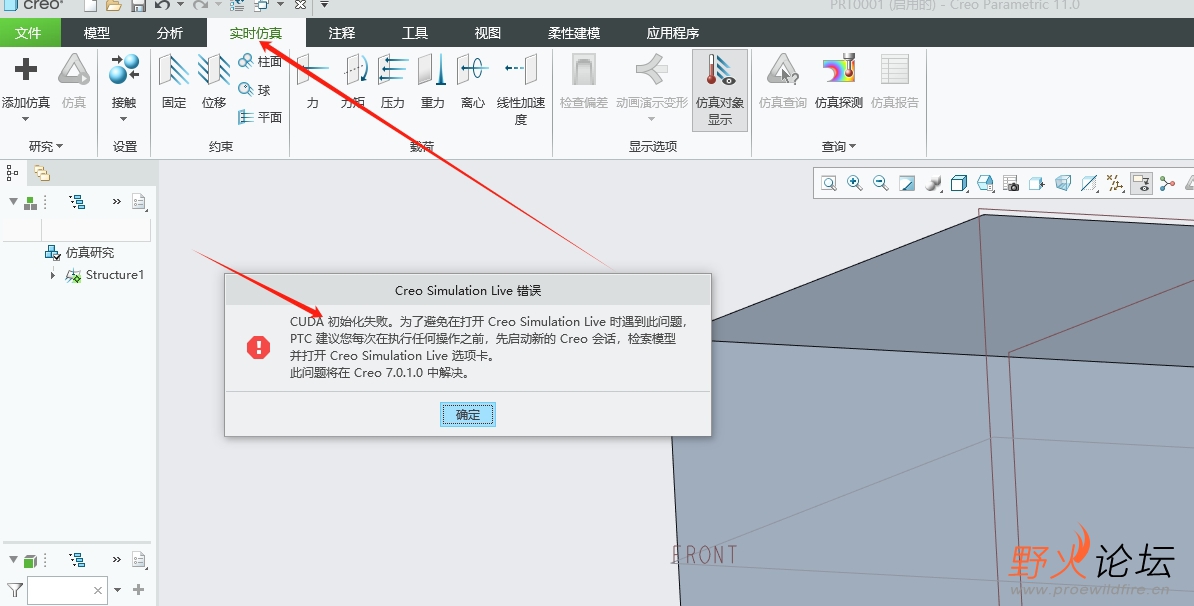
Task: Click the 仿真查询 query icon
Action: pos(783,69)
